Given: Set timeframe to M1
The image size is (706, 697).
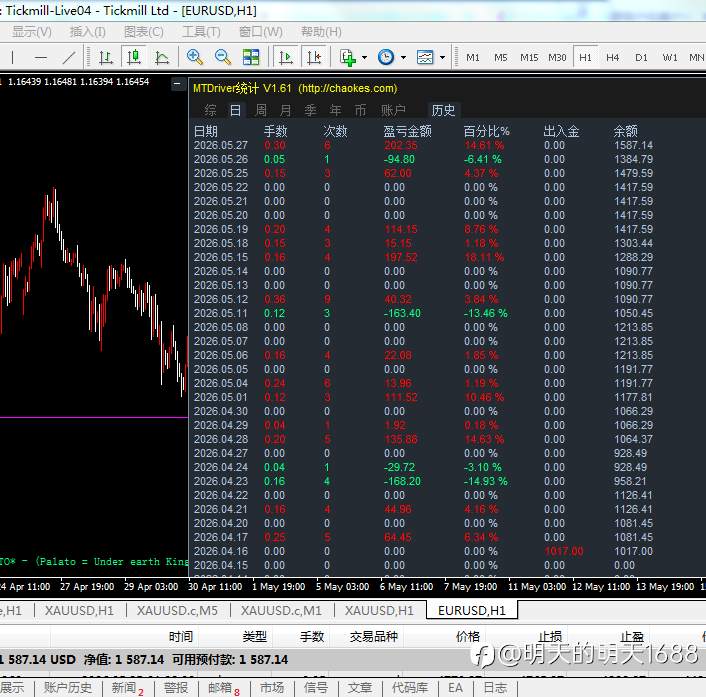Looking at the screenshot, I should [x=473, y=58].
